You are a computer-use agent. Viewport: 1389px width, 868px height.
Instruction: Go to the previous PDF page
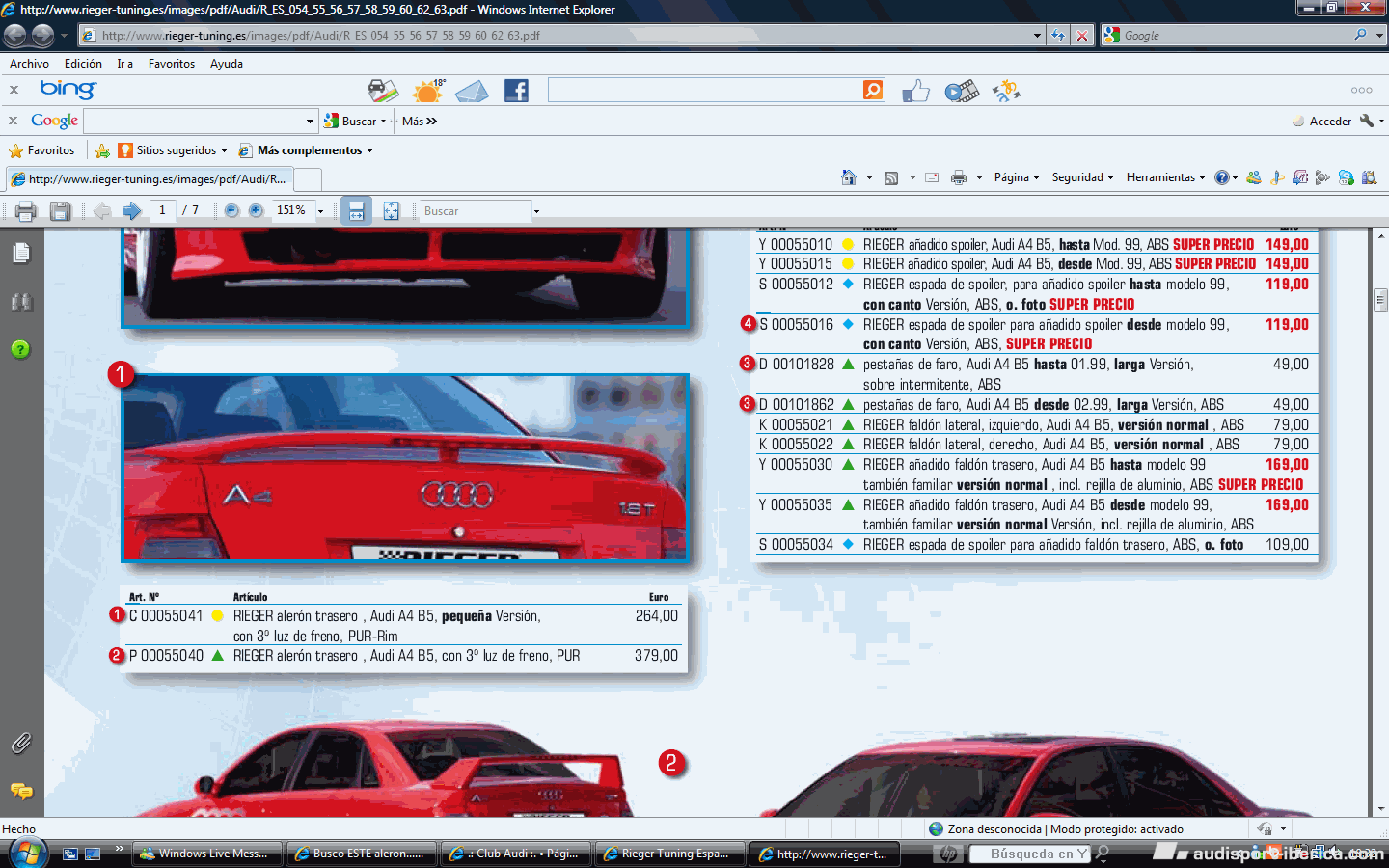point(102,211)
